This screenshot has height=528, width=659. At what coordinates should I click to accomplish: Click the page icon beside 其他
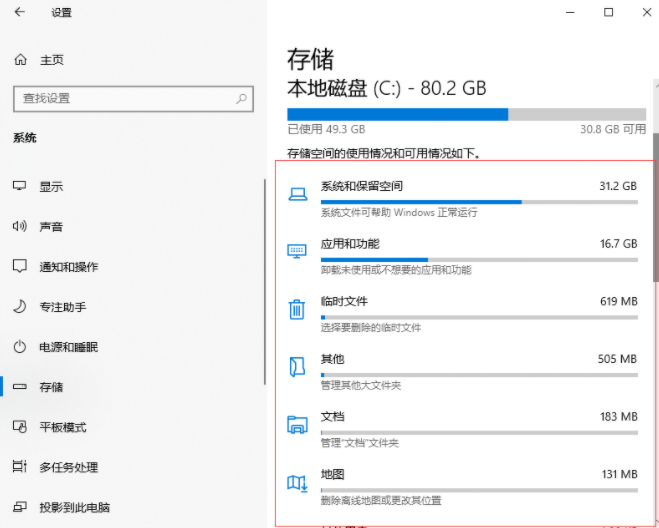click(297, 367)
